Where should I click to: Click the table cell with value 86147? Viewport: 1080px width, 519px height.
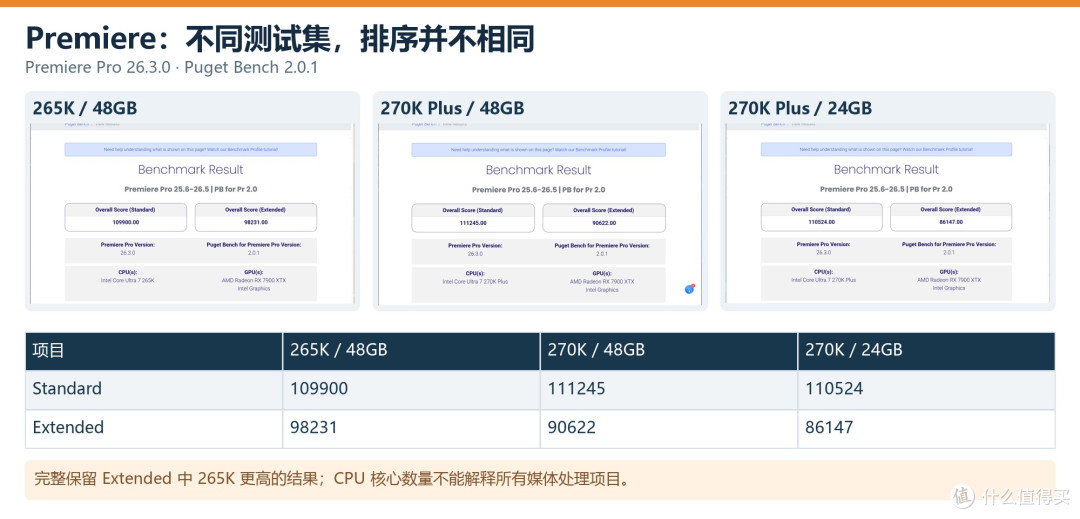pos(926,429)
